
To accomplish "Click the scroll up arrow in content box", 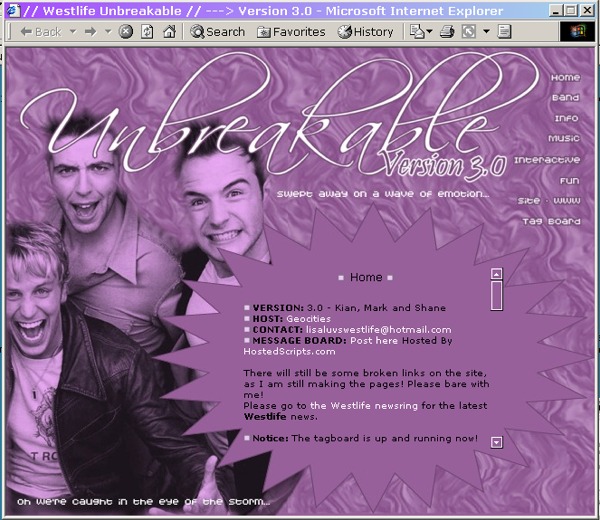I will click(x=496, y=273).
